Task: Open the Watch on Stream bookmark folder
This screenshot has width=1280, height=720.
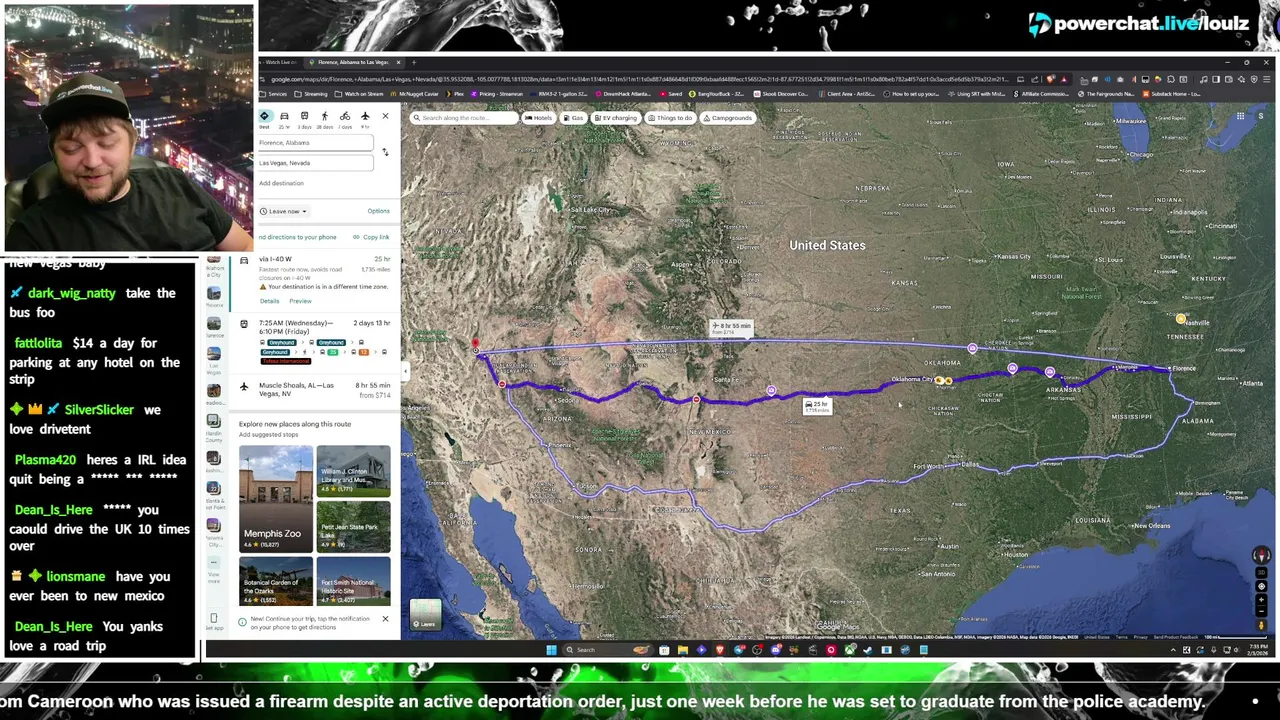Action: click(x=359, y=94)
